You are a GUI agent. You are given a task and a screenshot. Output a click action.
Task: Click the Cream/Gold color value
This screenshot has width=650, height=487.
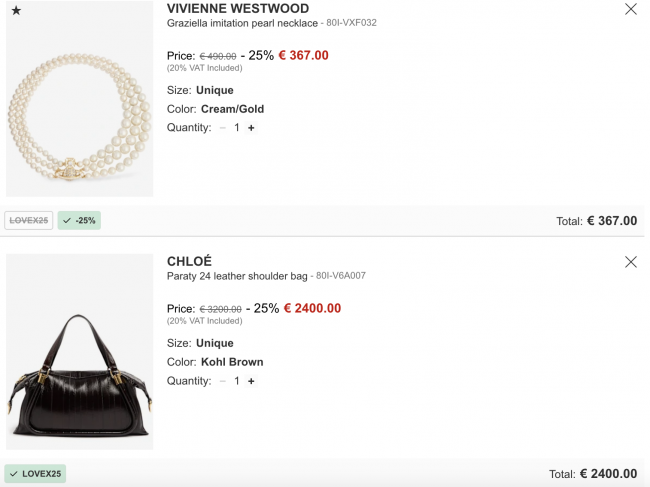(233, 109)
